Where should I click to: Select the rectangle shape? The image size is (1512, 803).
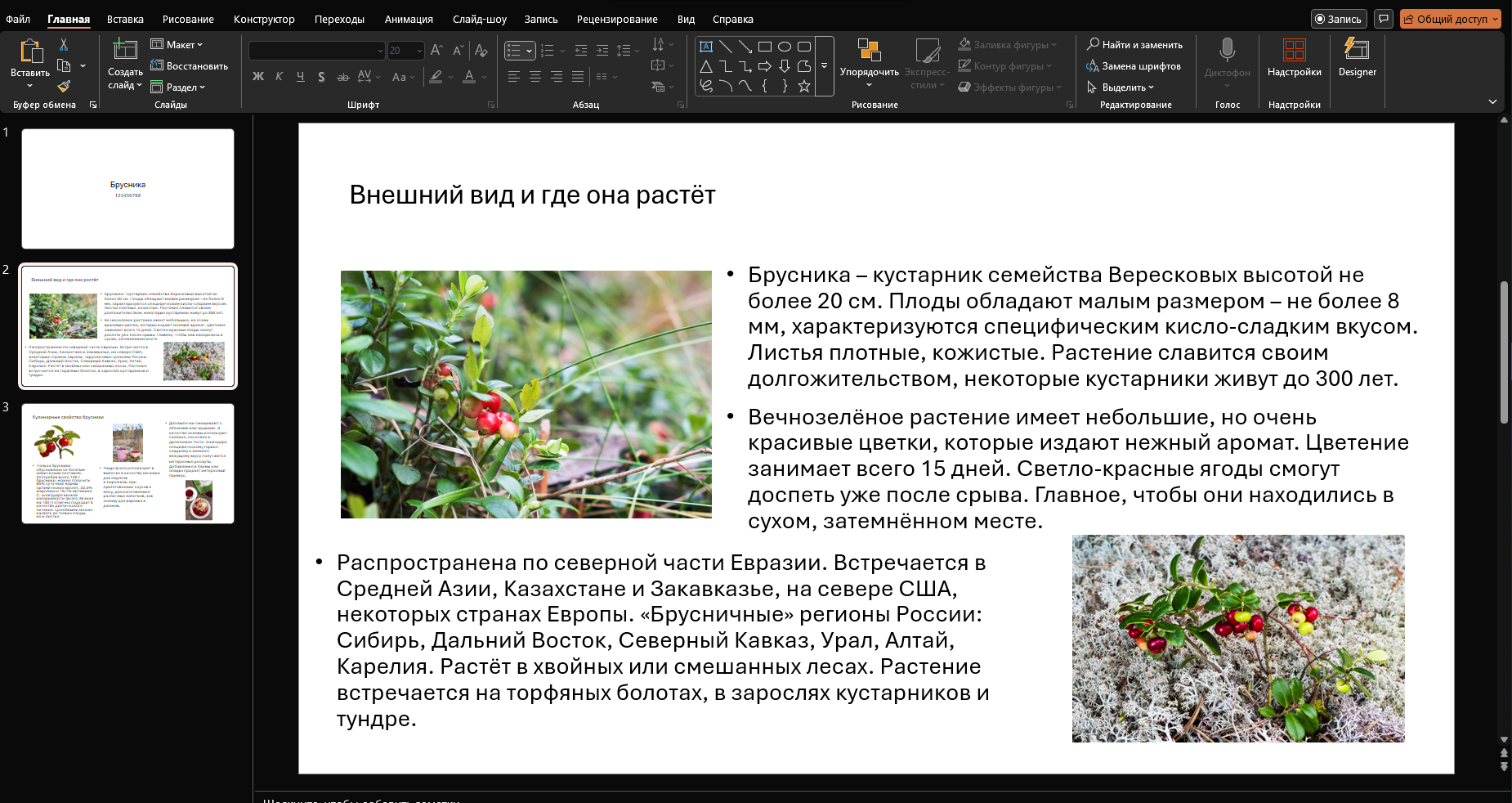coord(765,47)
